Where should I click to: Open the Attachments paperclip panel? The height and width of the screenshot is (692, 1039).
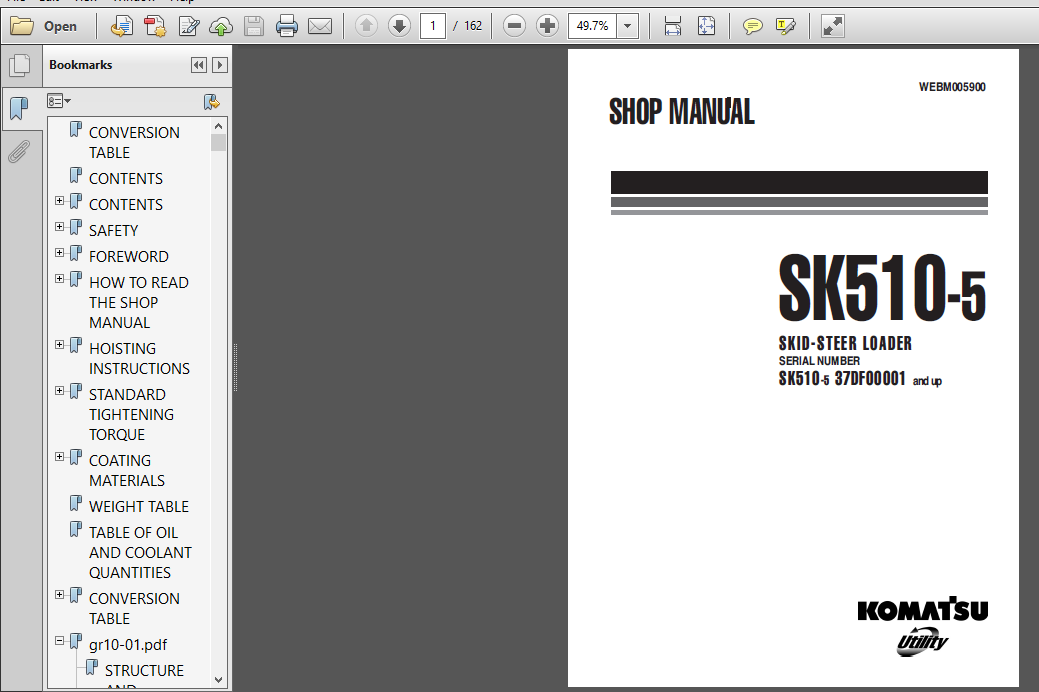(20, 151)
